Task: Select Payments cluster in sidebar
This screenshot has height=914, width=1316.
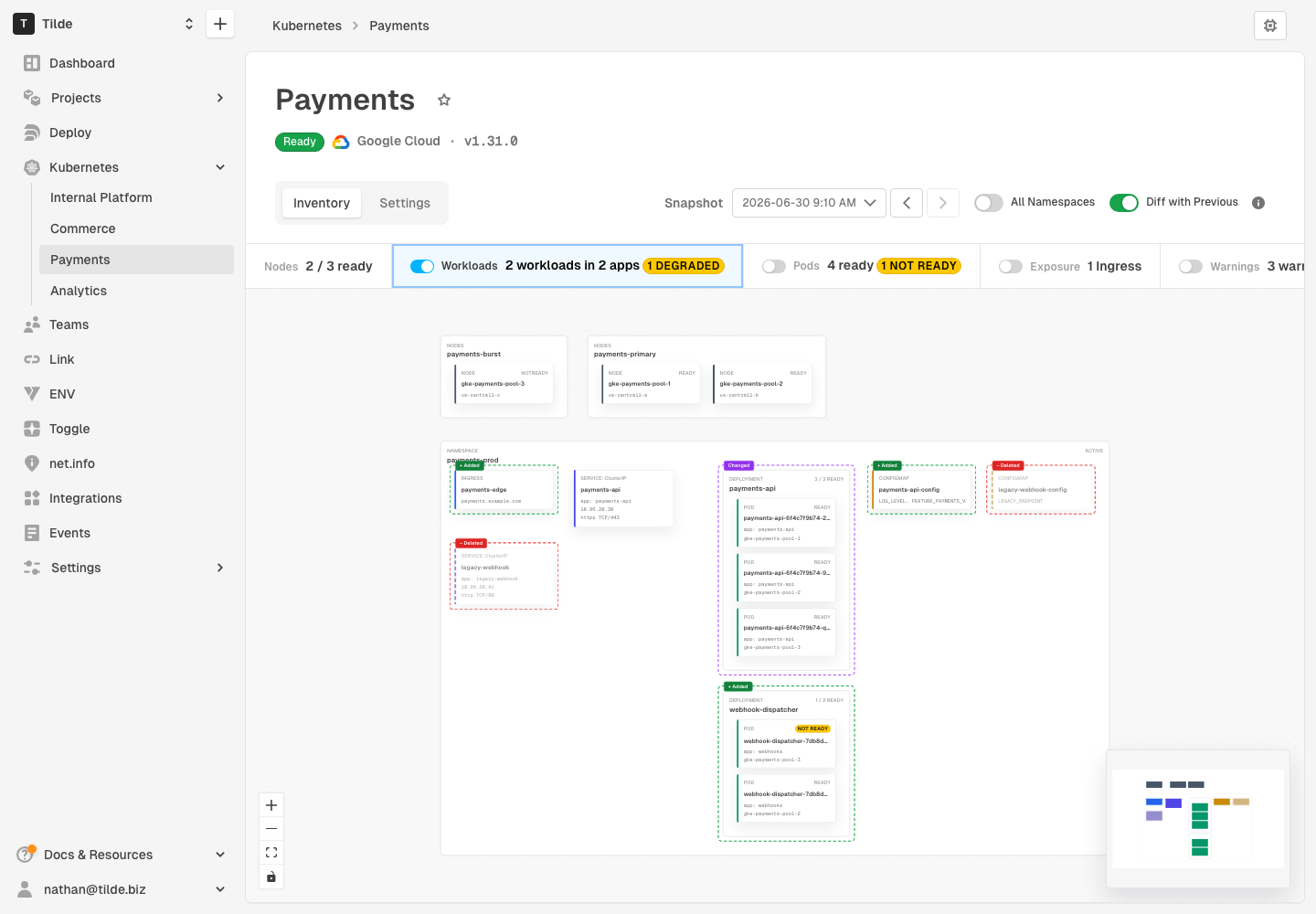Action: (x=136, y=260)
